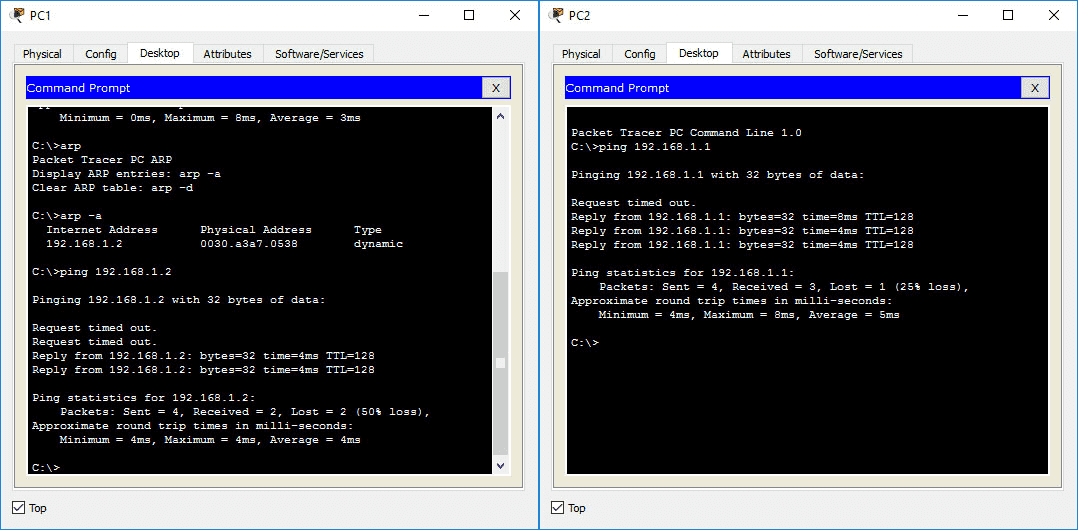Select the Attributes tab in PC1
This screenshot has width=1078, height=530.
tap(227, 54)
